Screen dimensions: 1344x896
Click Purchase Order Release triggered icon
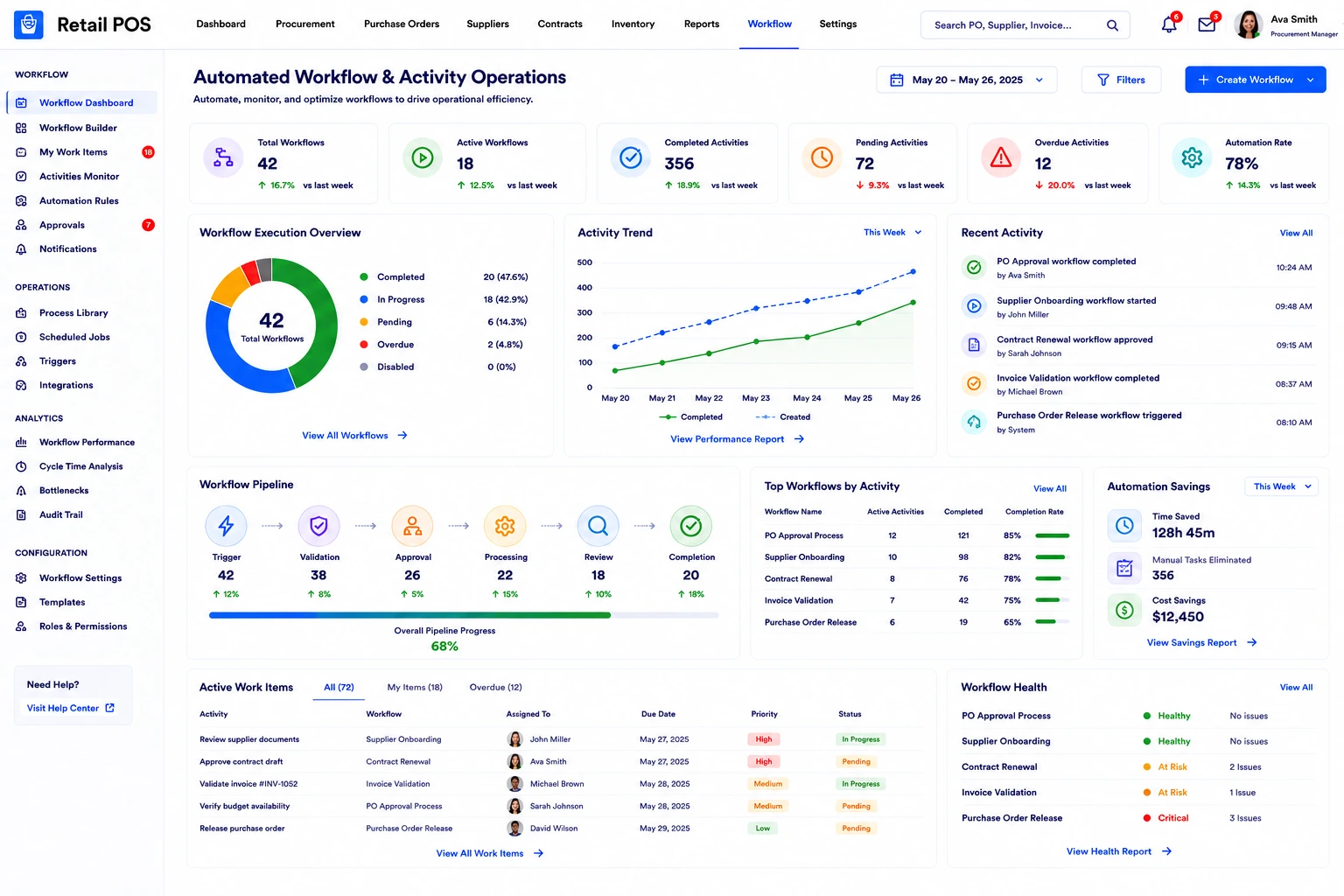(974, 422)
